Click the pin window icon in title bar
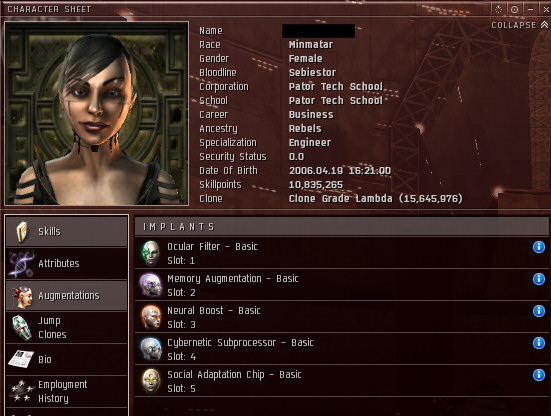 point(514,9)
